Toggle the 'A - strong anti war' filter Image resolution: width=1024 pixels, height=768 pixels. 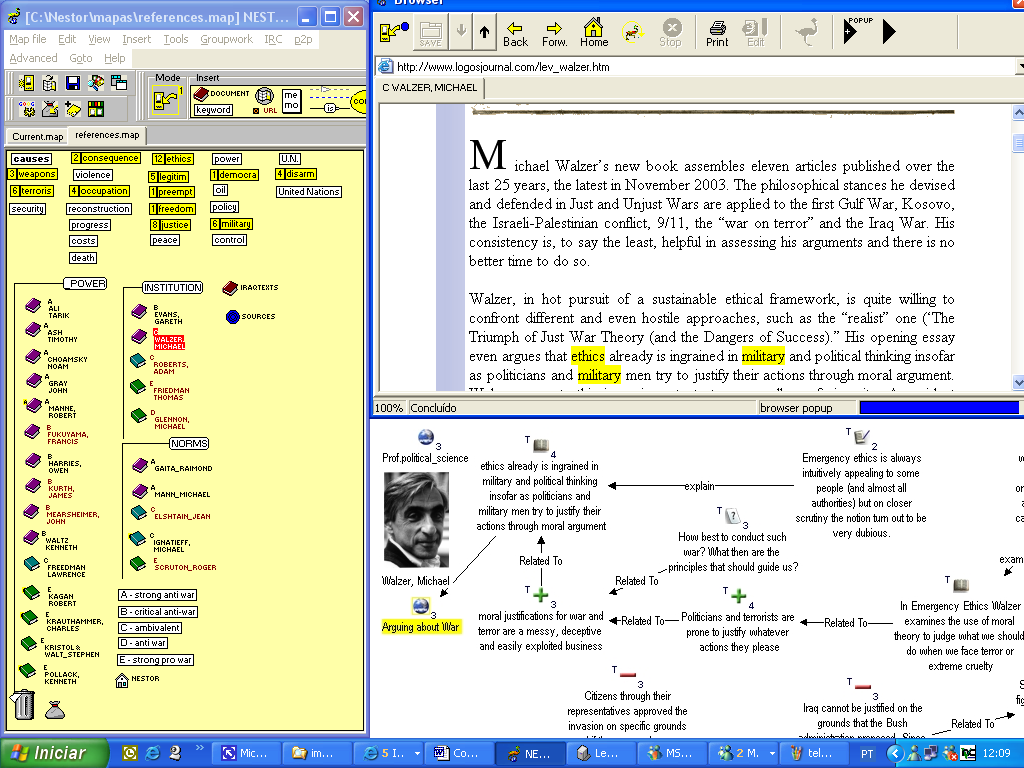157,595
